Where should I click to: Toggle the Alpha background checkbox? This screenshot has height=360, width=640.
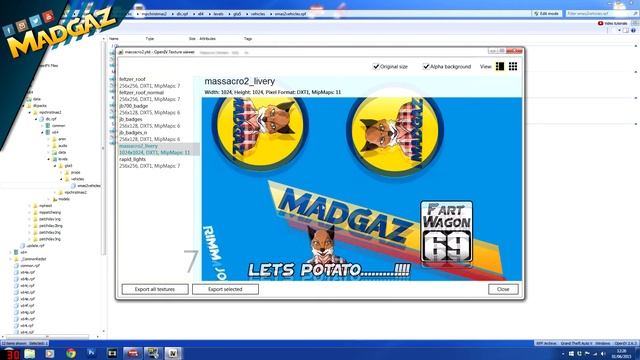(426, 66)
